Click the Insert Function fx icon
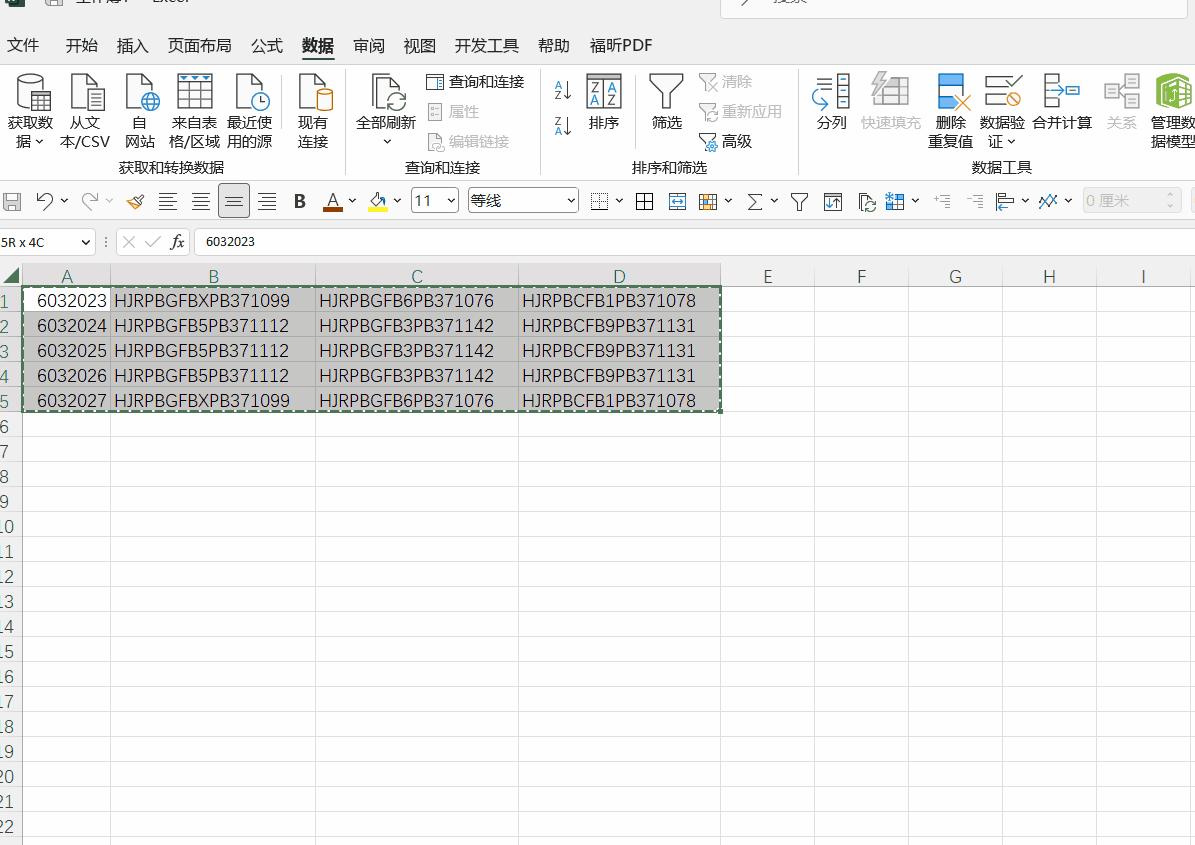The image size is (1195, 845). [x=177, y=242]
